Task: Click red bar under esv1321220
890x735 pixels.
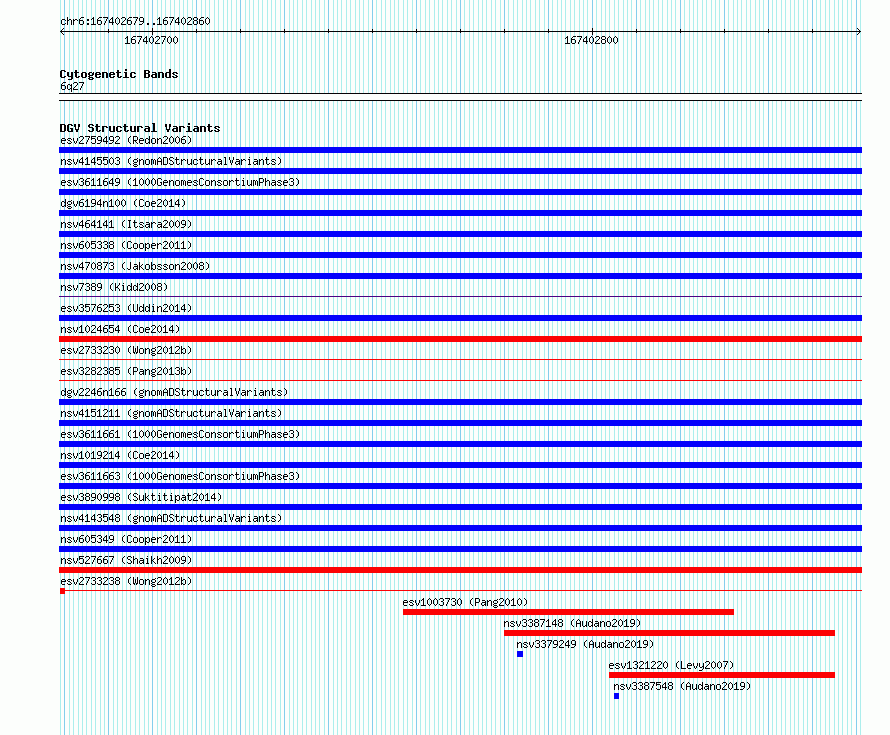Action: [722, 675]
